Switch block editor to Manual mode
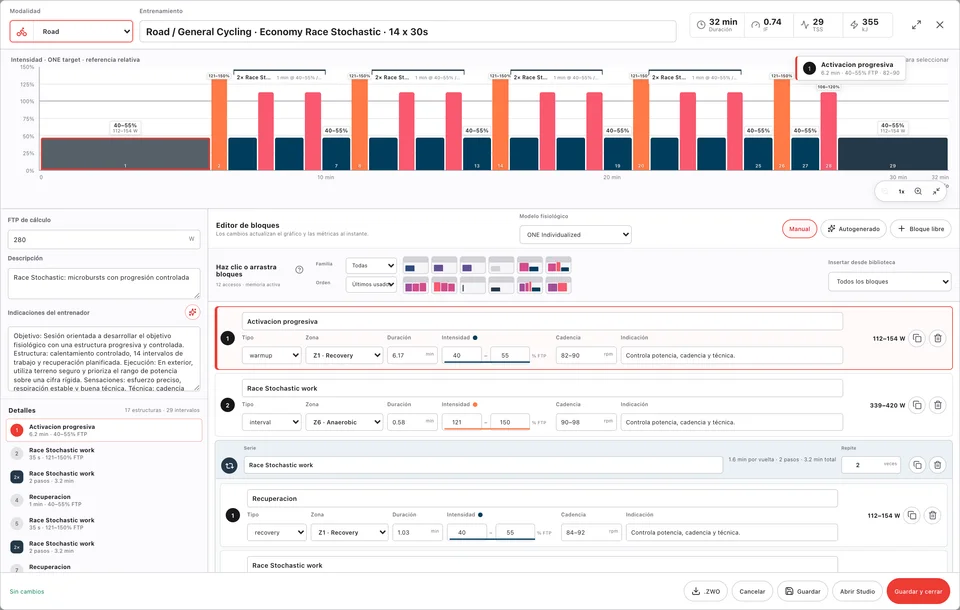 click(x=799, y=229)
